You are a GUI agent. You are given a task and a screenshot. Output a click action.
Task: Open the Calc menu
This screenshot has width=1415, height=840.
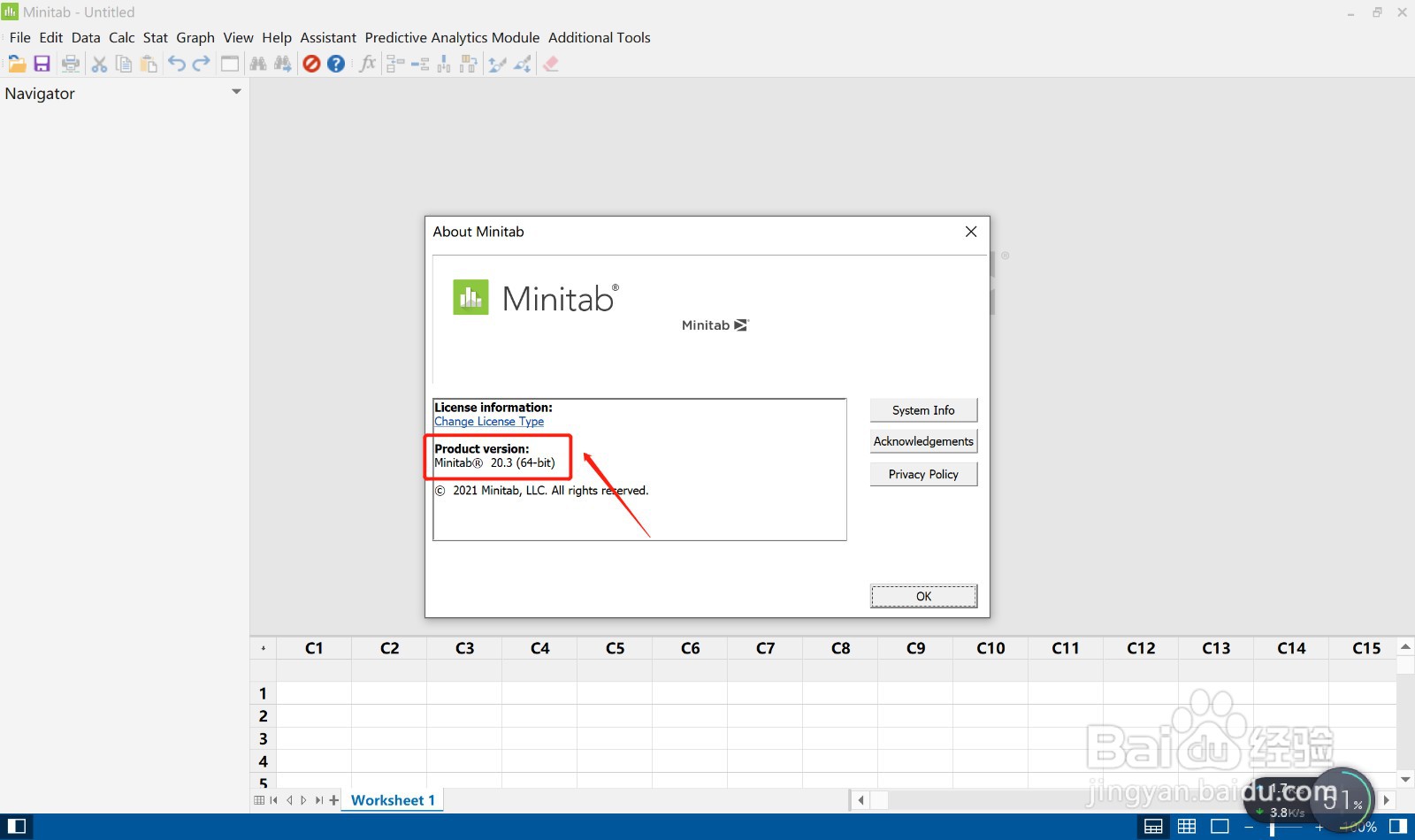click(x=122, y=37)
